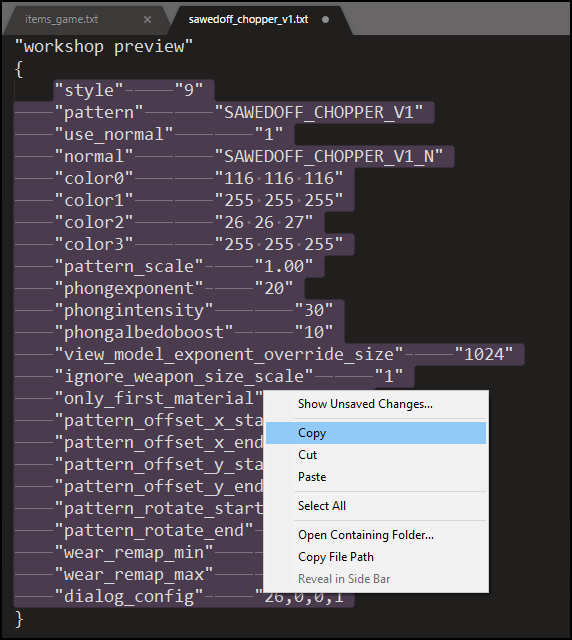Choose Copy from the context menu
The height and width of the screenshot is (640, 572).
pyautogui.click(x=376, y=433)
